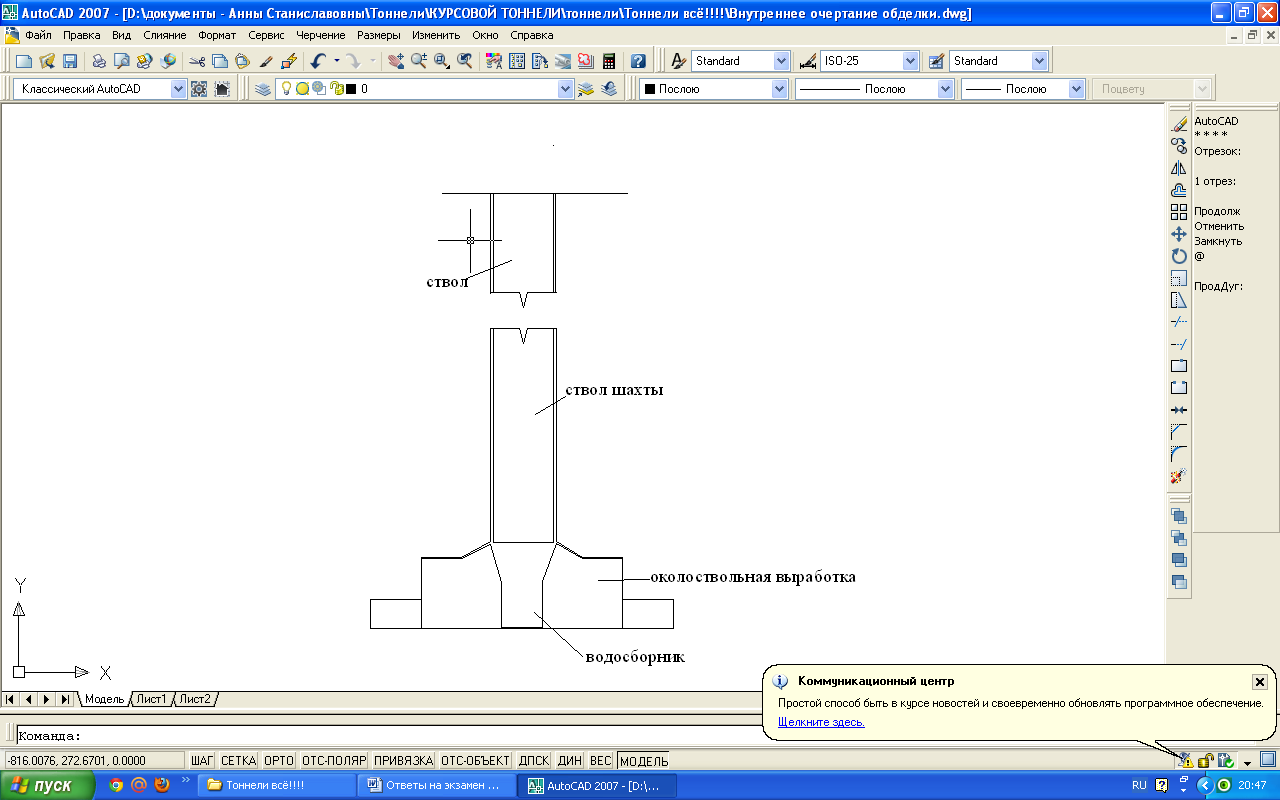Select the Pan hand tool
The image size is (1280, 800).
[x=396, y=61]
